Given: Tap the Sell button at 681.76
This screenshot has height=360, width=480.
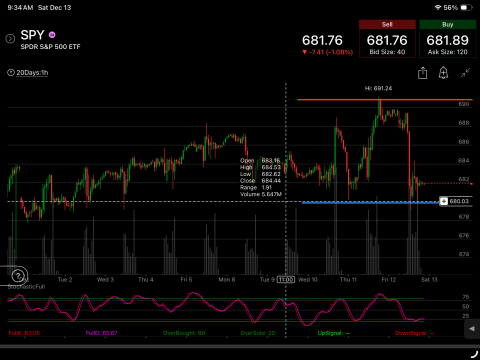Looking at the screenshot, I should (387, 39).
